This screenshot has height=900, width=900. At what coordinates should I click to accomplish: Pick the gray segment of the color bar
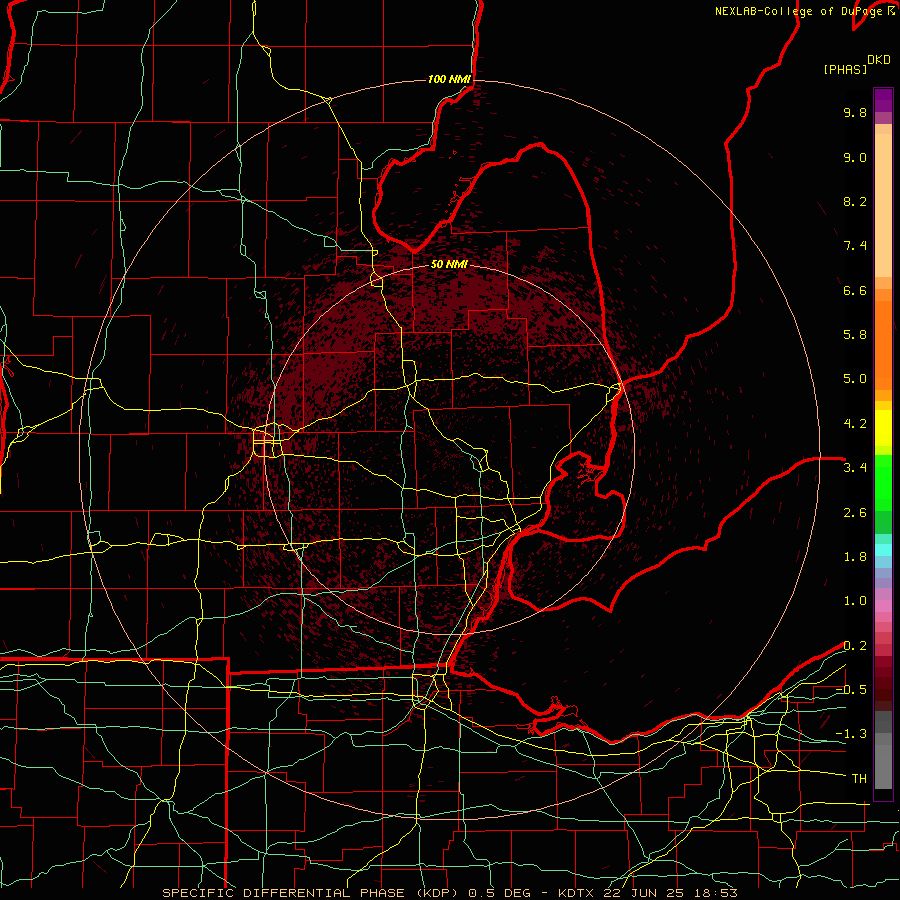pyautogui.click(x=883, y=752)
